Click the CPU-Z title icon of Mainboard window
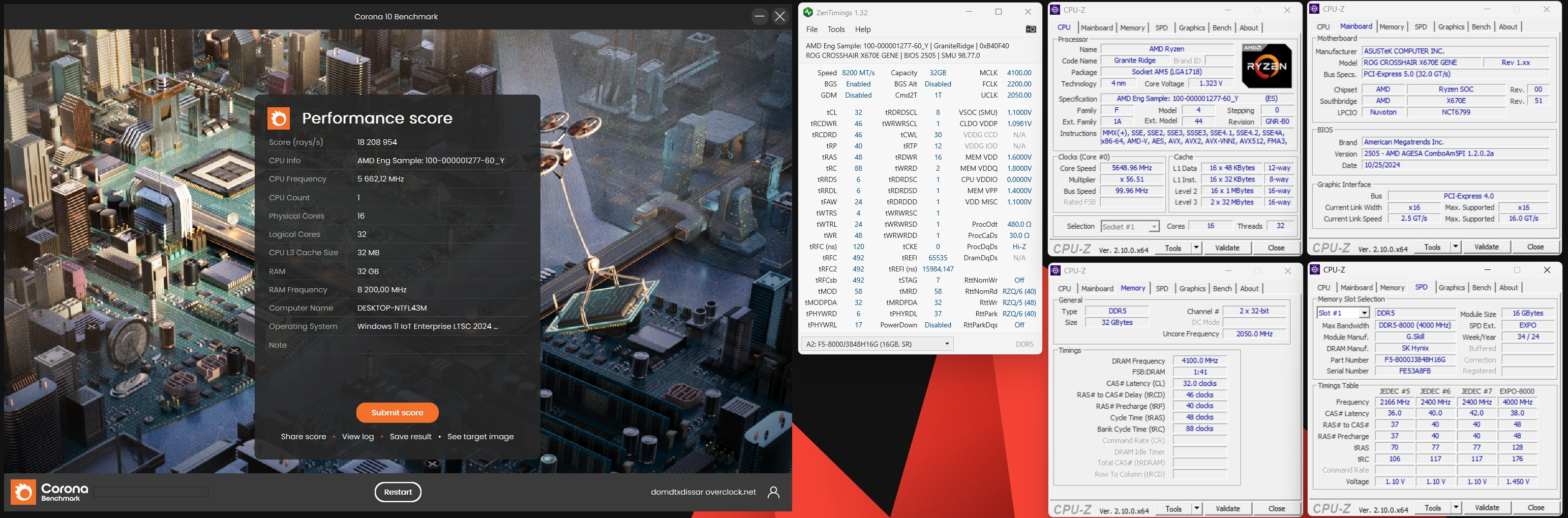Viewport: 1568px width, 518px height. 1315,9
